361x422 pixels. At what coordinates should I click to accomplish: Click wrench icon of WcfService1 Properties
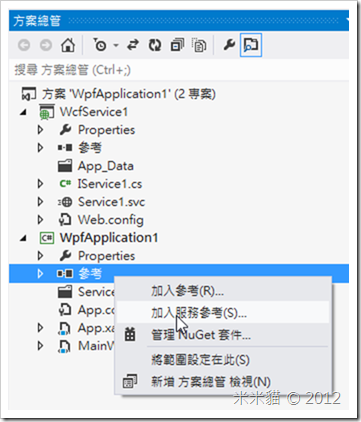65,130
